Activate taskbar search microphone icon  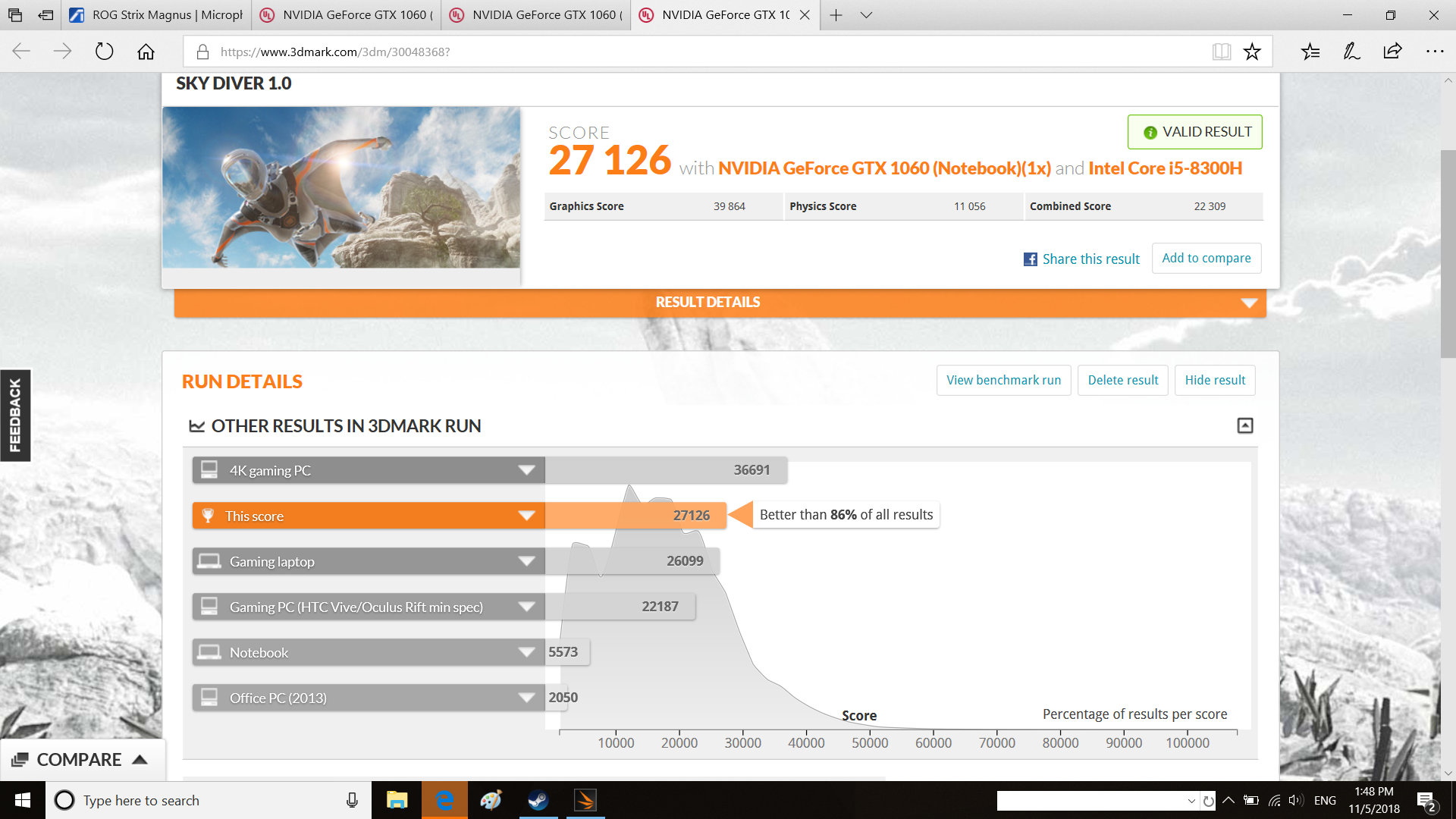click(352, 800)
